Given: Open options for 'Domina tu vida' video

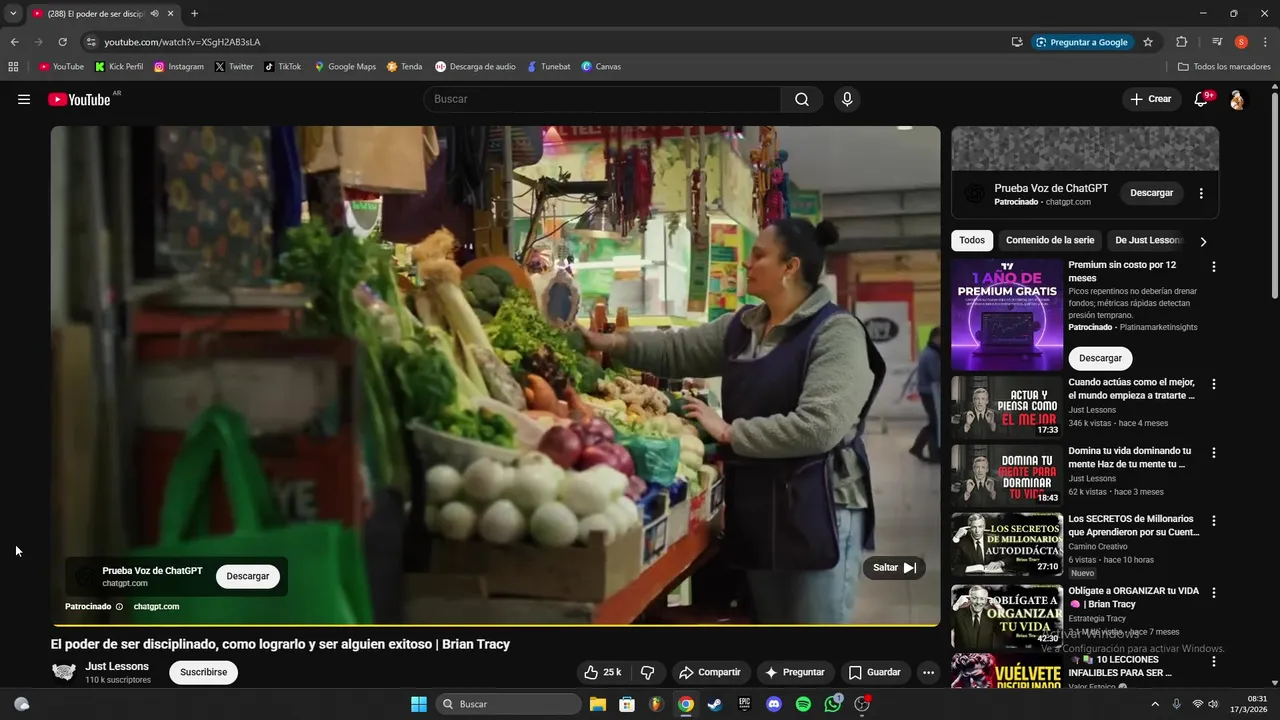Looking at the screenshot, I should pyautogui.click(x=1214, y=453).
